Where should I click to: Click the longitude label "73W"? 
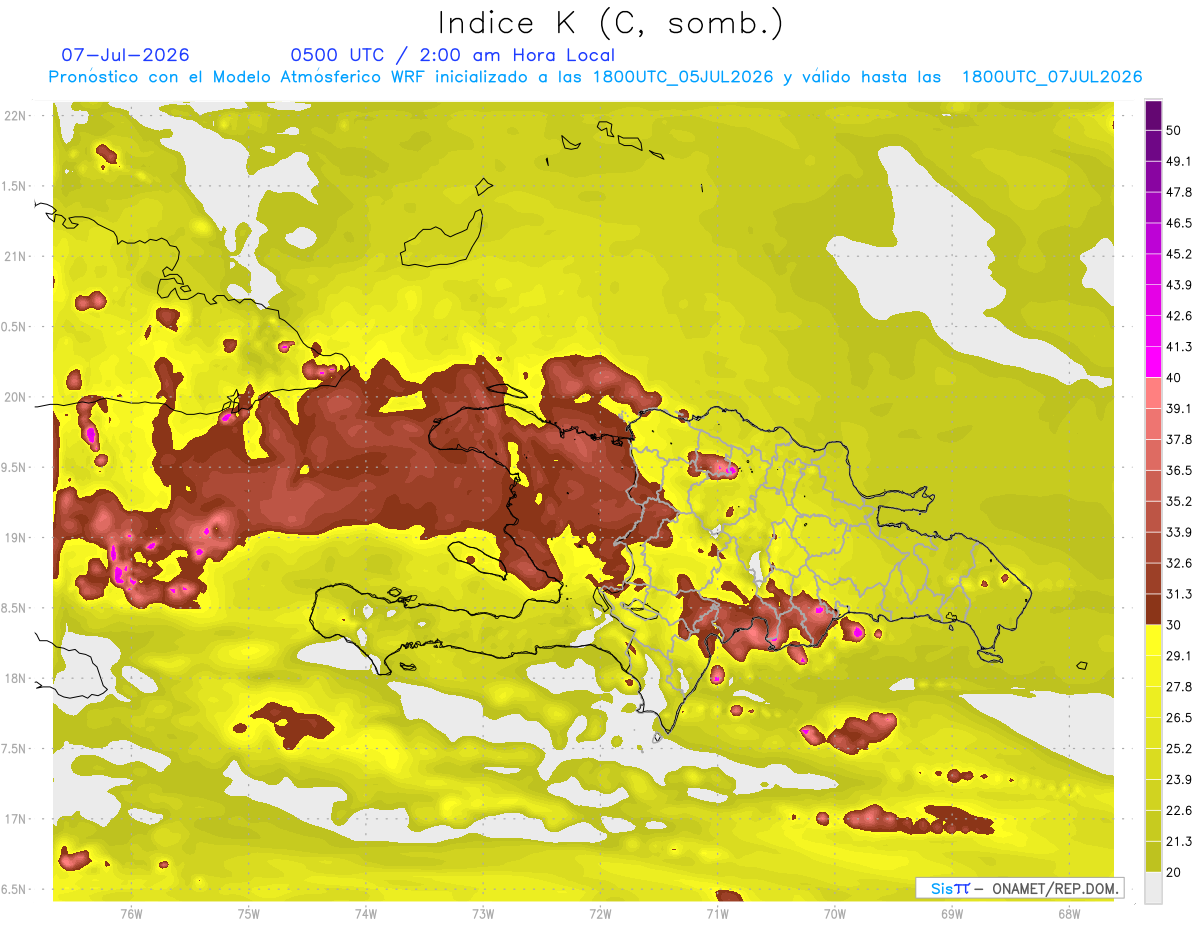[483, 913]
